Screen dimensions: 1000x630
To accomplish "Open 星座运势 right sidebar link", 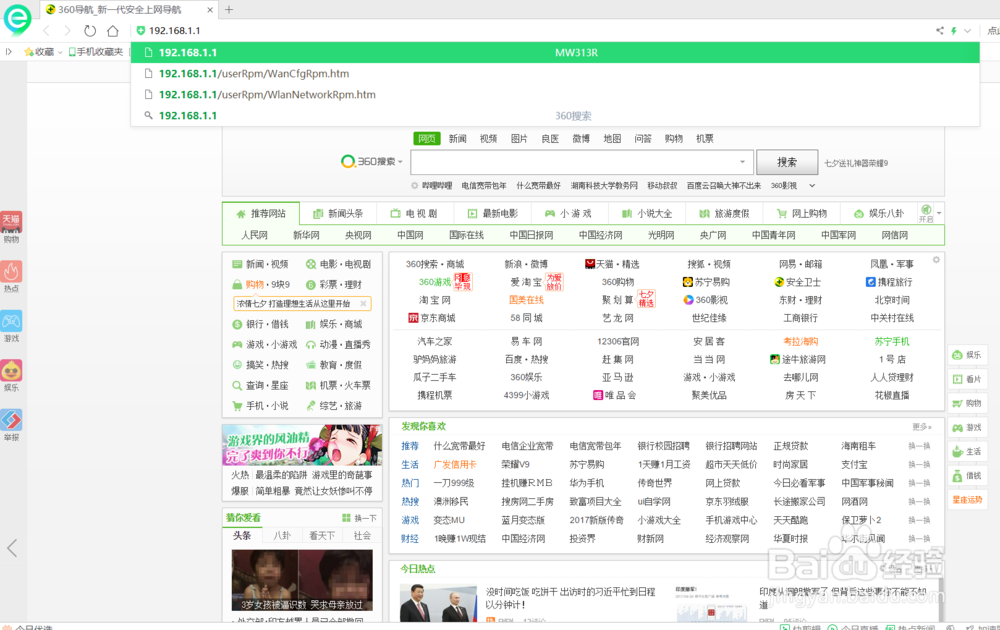I will point(967,500).
